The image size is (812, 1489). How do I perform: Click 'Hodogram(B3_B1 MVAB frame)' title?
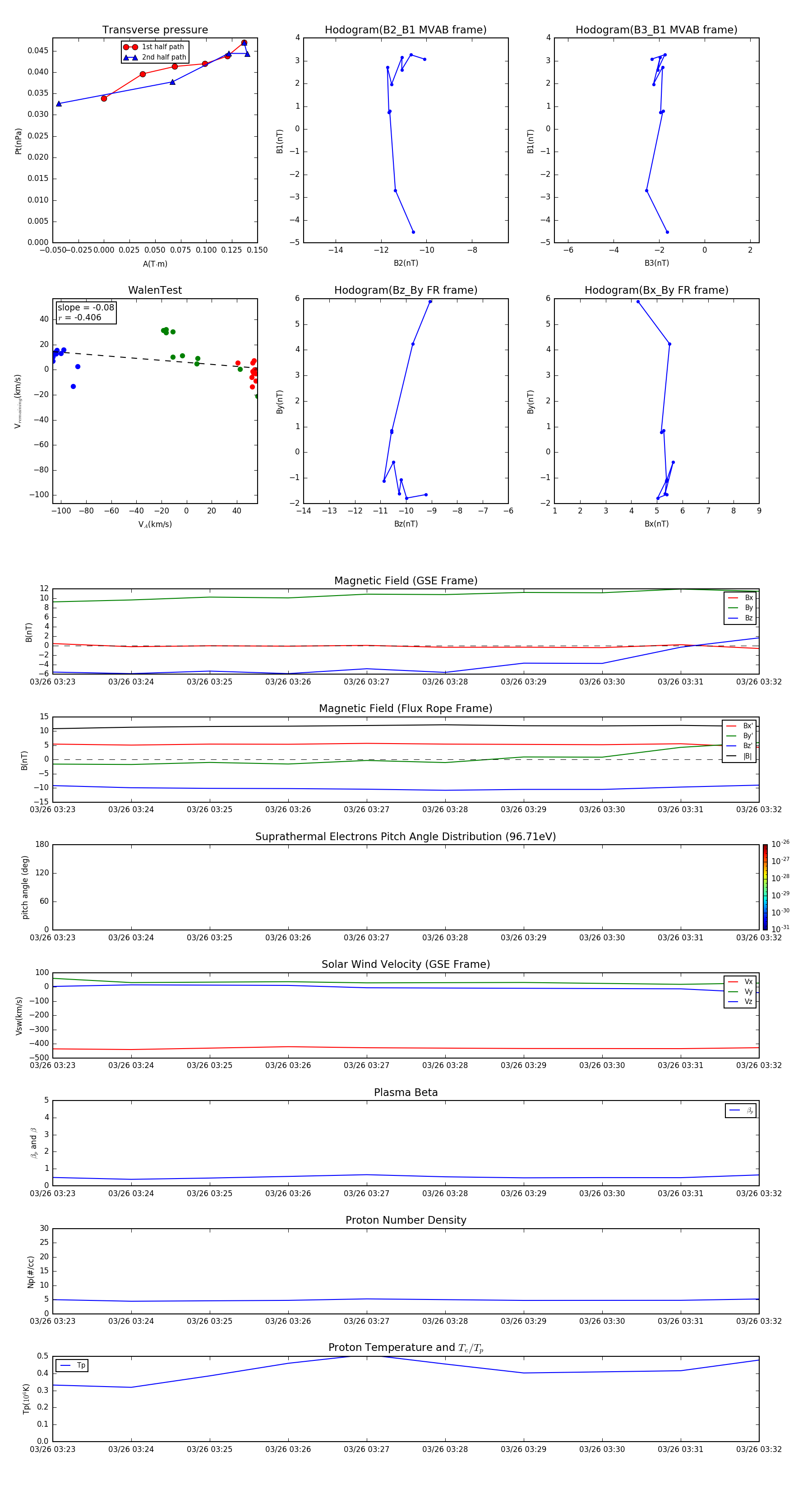click(x=656, y=30)
